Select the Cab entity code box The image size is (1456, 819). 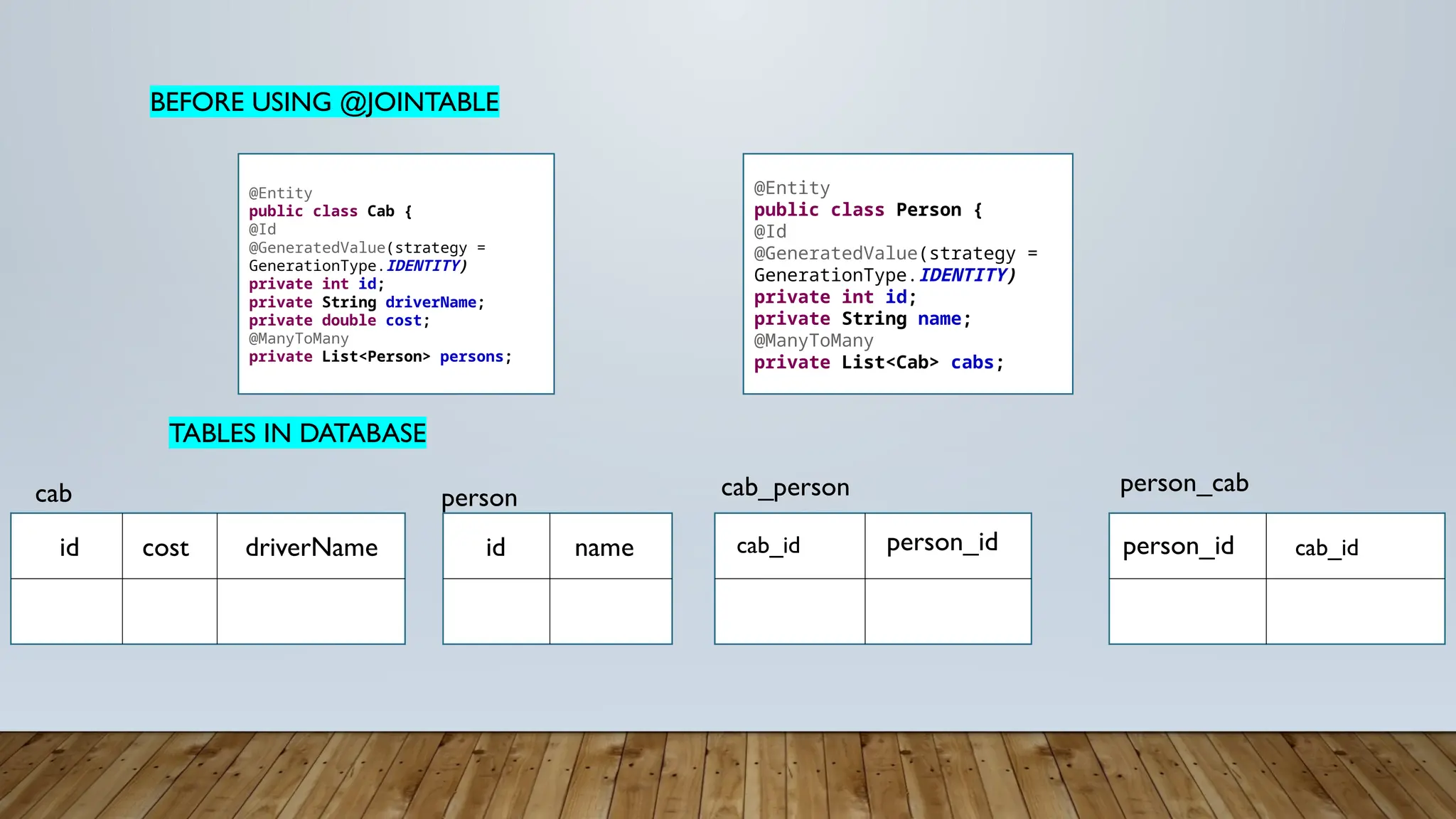[x=396, y=274]
